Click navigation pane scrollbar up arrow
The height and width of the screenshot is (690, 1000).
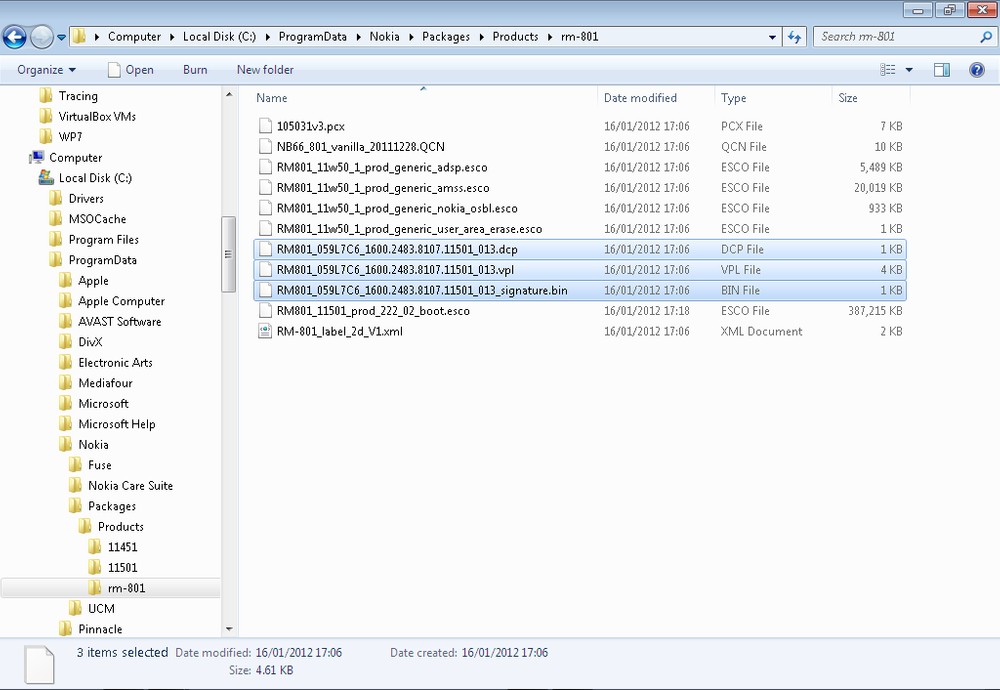229,95
